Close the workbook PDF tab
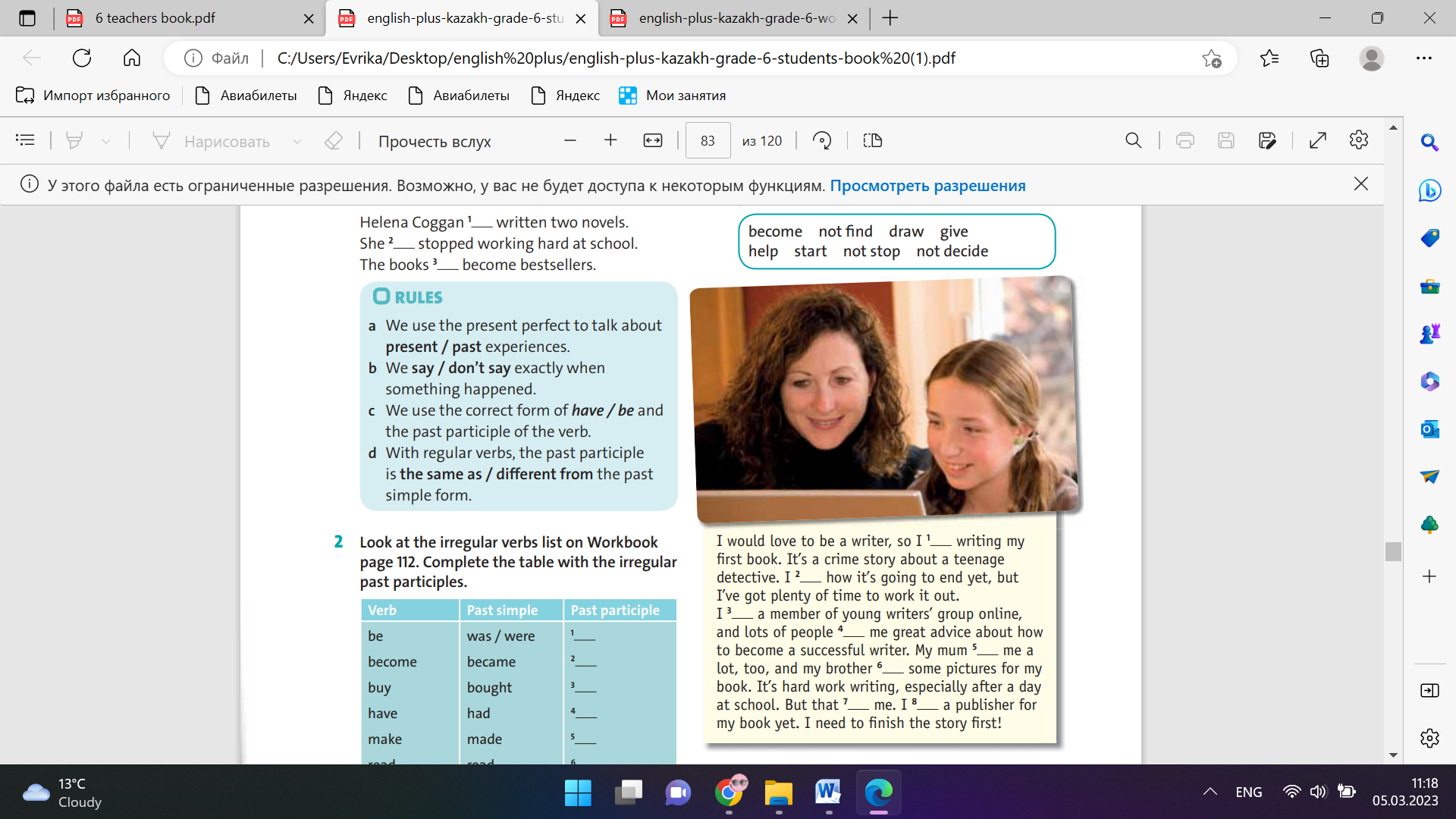This screenshot has width=1456, height=819. [x=852, y=19]
